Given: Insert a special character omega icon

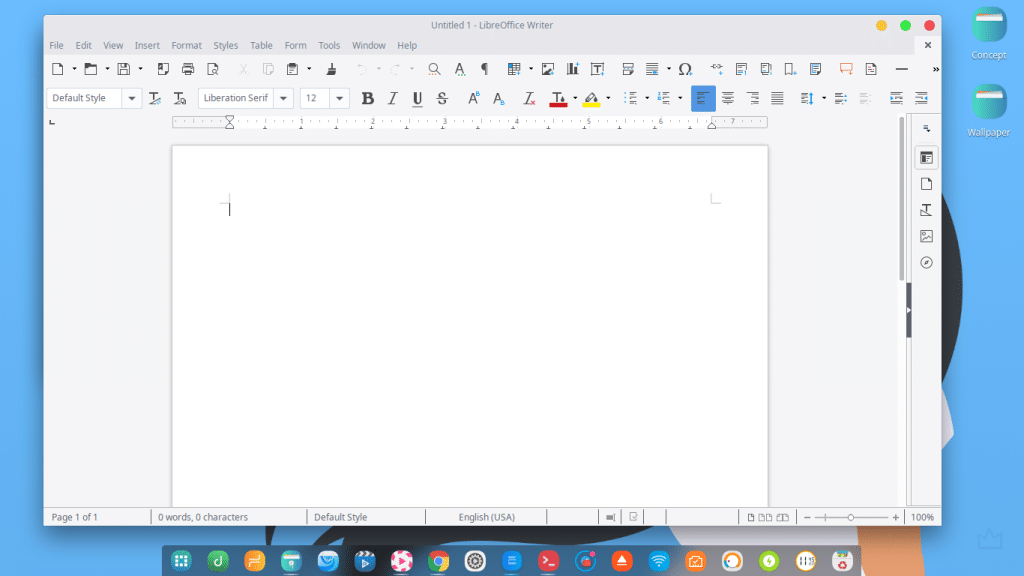Looking at the screenshot, I should pyautogui.click(x=685, y=69).
